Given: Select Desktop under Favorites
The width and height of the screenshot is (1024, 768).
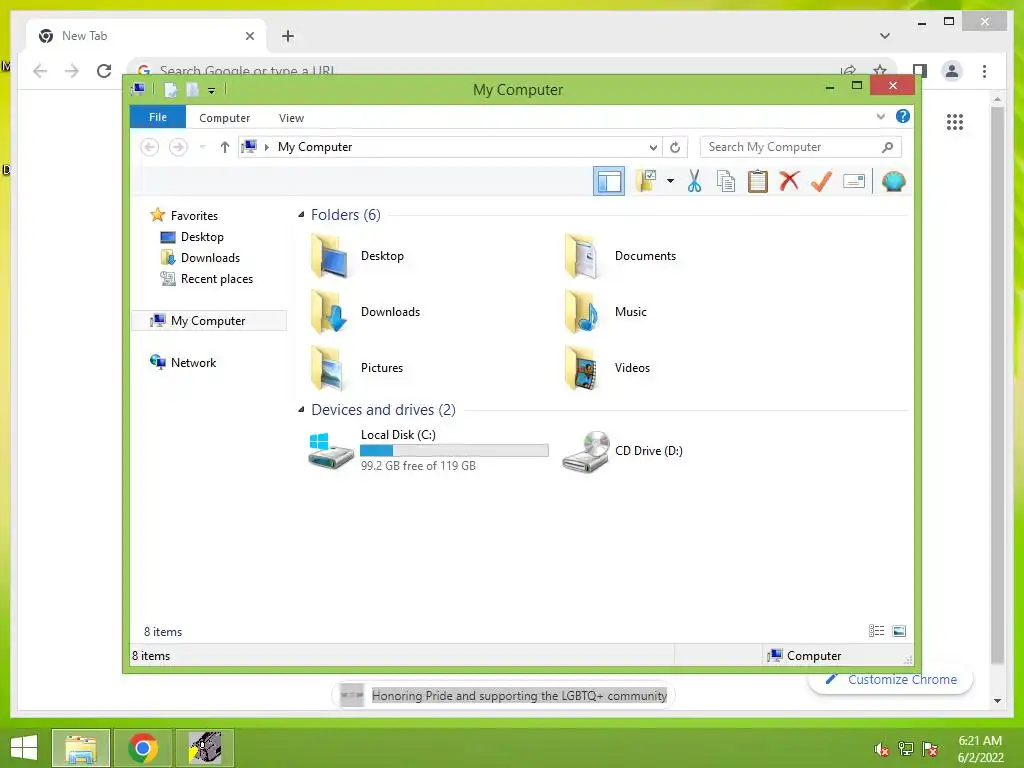Looking at the screenshot, I should click(202, 236).
